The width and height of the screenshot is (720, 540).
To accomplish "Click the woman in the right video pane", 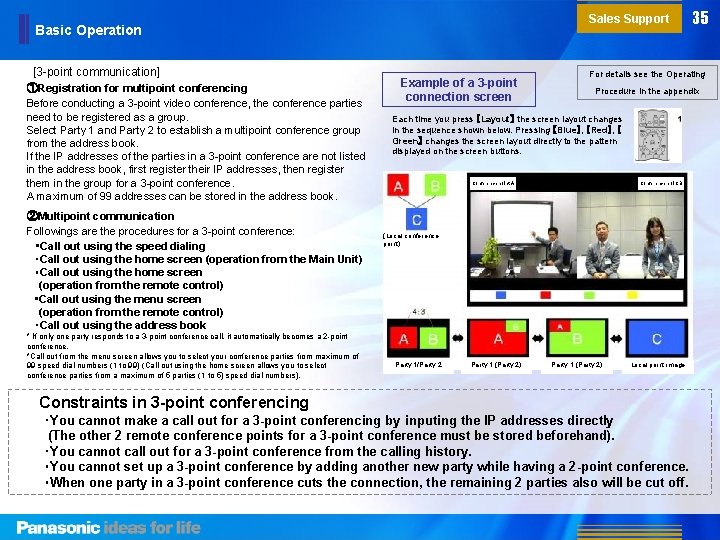I will [x=660, y=249].
